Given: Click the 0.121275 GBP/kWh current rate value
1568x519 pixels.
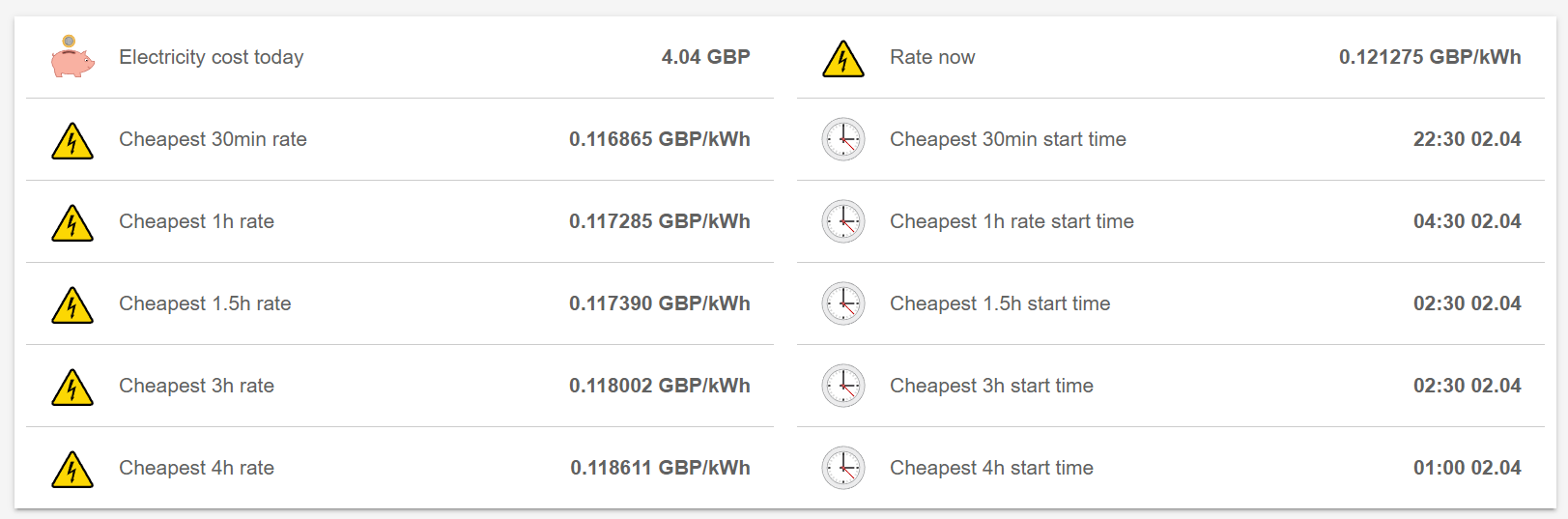Looking at the screenshot, I should (x=1429, y=57).
